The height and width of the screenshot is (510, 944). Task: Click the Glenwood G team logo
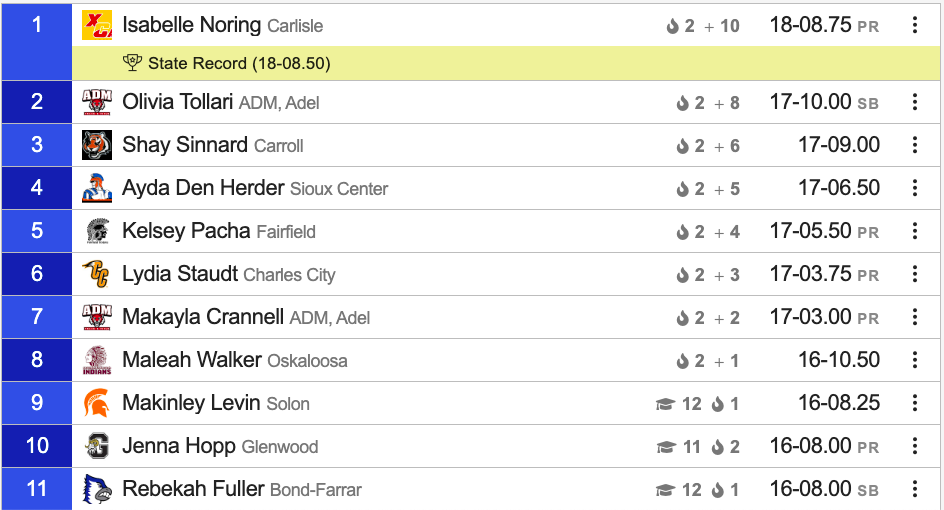(x=97, y=446)
